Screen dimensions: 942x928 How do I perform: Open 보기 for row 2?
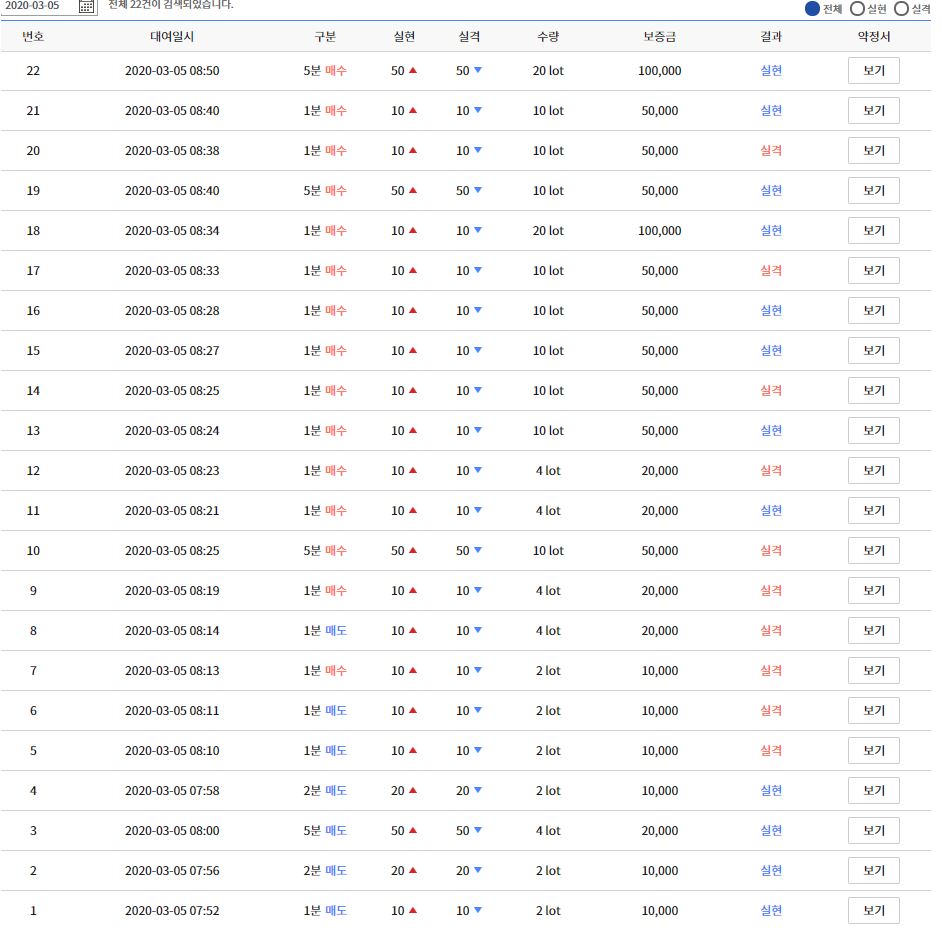[874, 870]
